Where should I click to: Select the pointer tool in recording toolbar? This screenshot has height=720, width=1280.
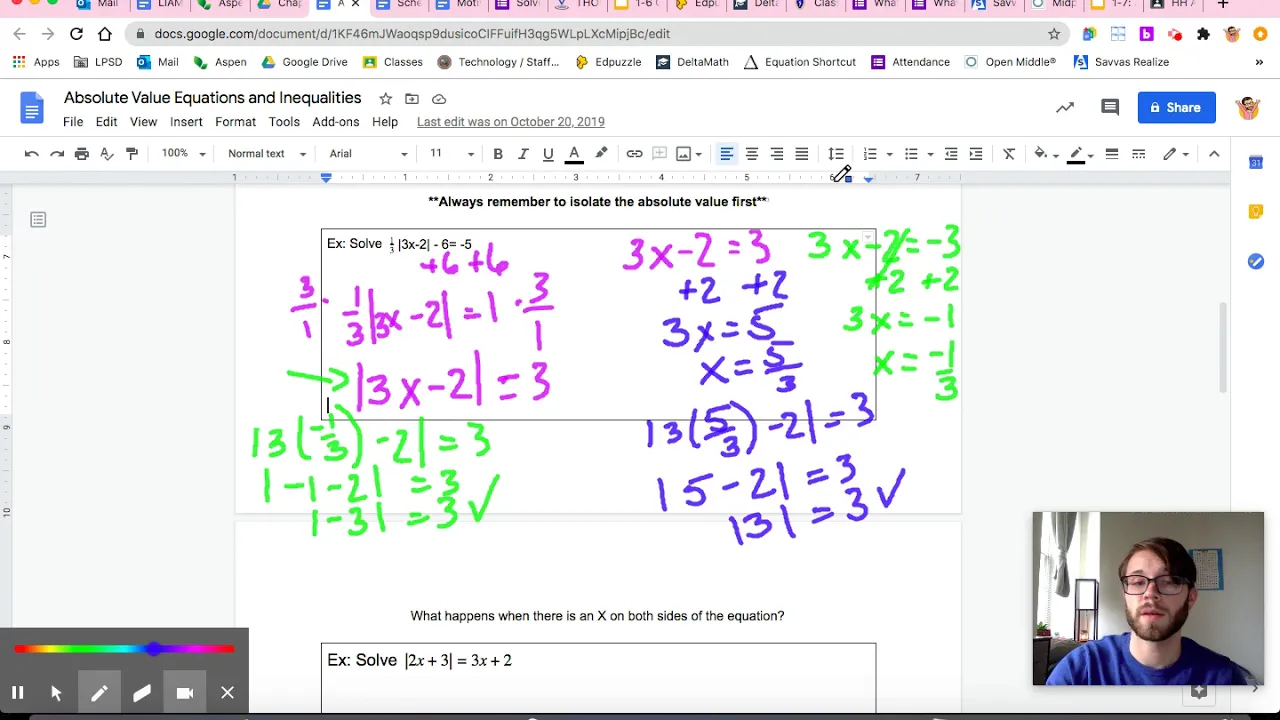(x=56, y=693)
